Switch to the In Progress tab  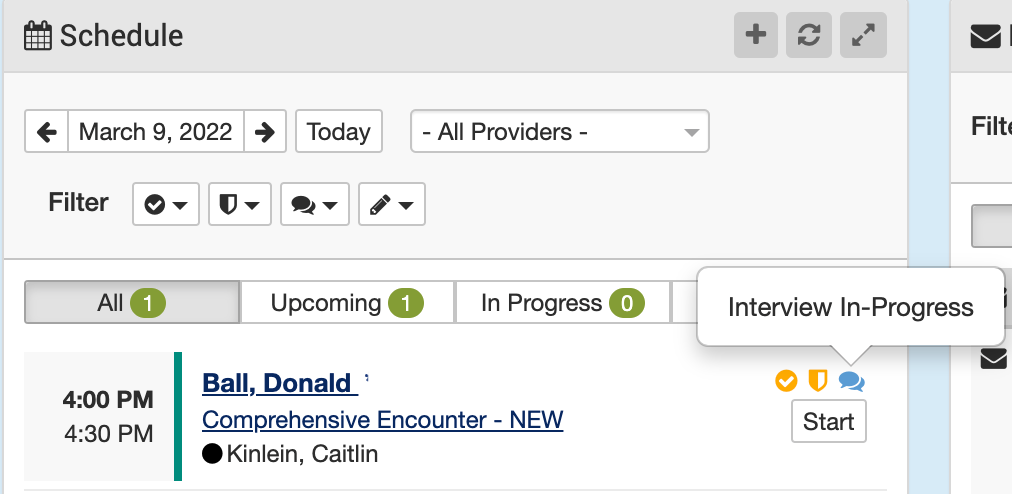[x=561, y=303]
